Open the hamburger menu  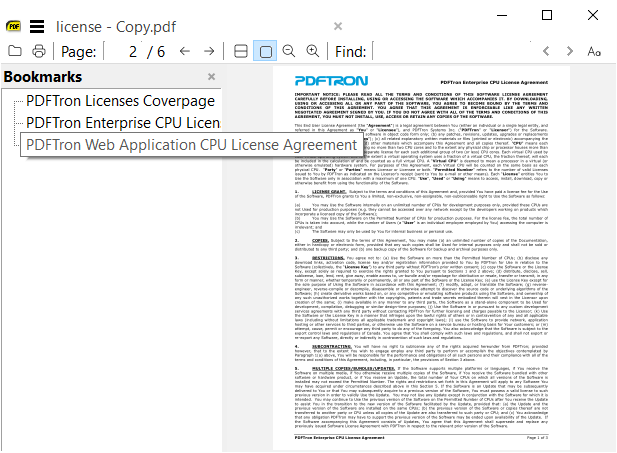click(37, 26)
